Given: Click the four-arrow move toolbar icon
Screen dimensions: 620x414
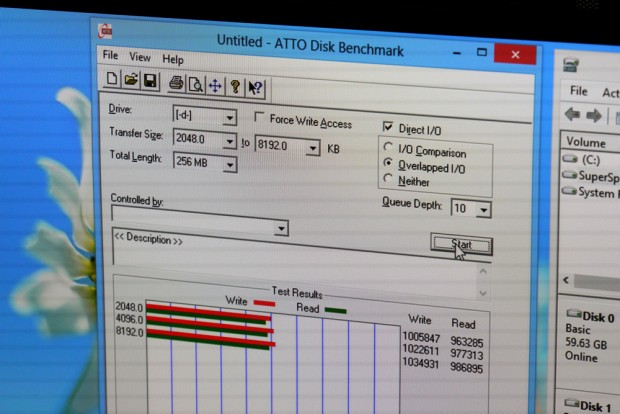Looking at the screenshot, I should coord(215,86).
